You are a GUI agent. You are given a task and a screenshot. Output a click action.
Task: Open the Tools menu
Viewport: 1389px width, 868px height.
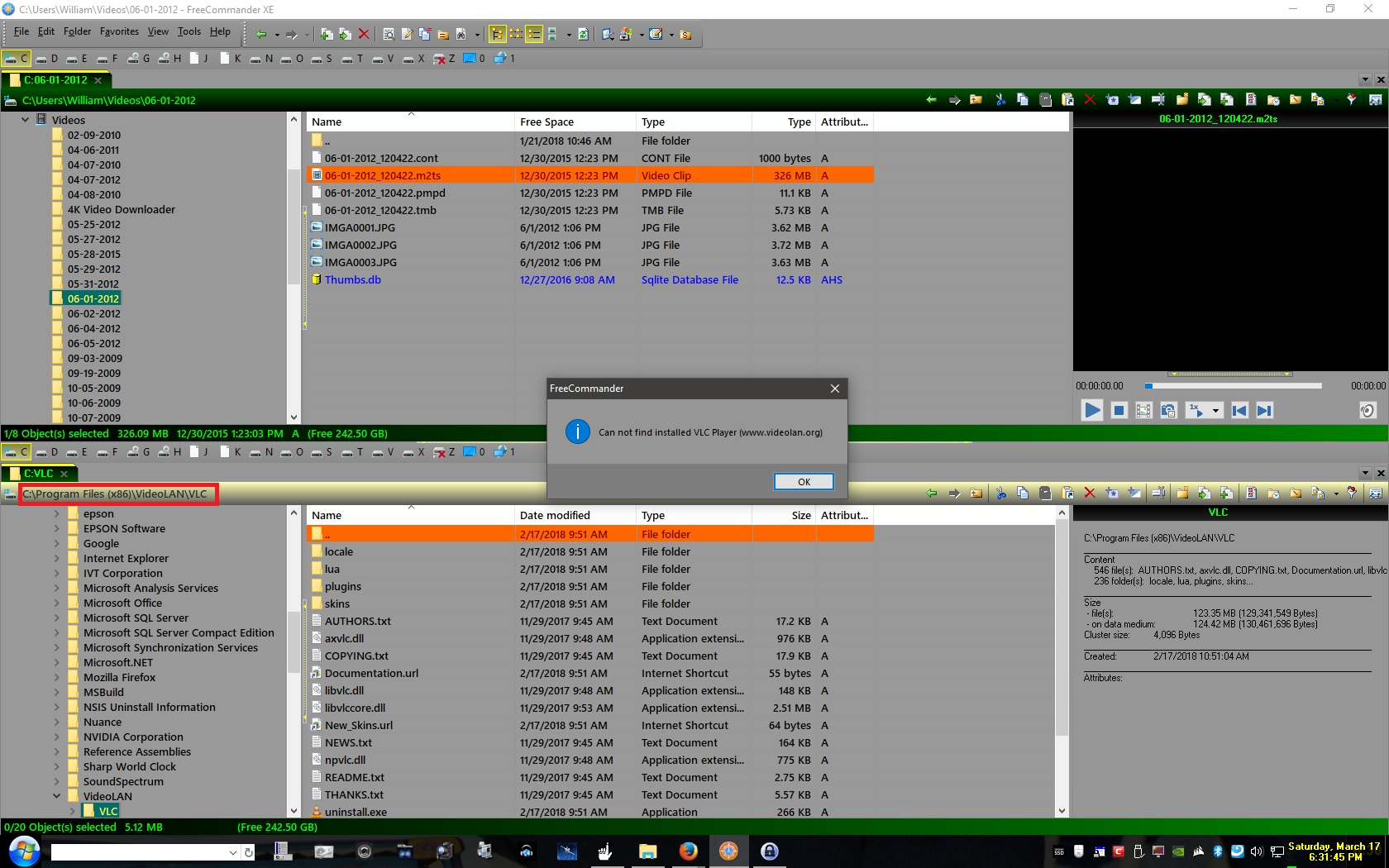click(x=189, y=31)
